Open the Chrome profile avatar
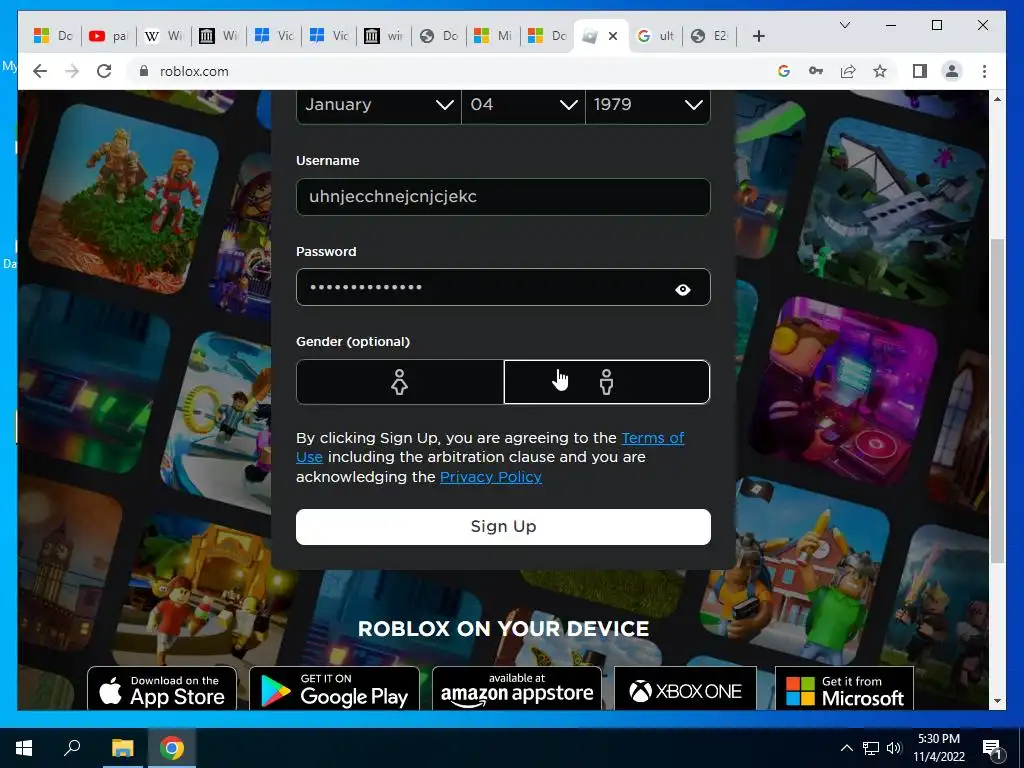 [x=952, y=71]
